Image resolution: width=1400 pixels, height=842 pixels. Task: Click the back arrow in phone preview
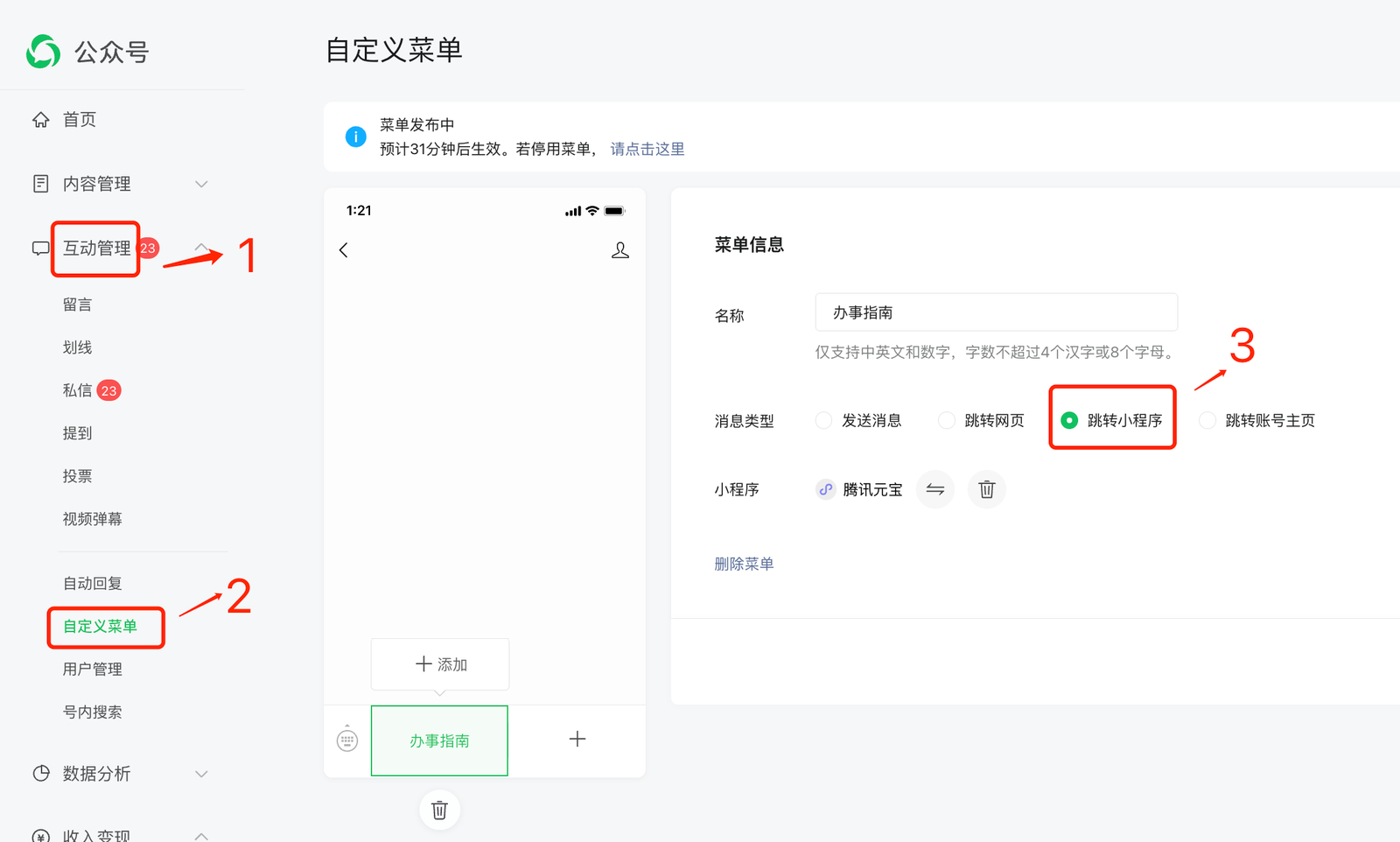344,250
